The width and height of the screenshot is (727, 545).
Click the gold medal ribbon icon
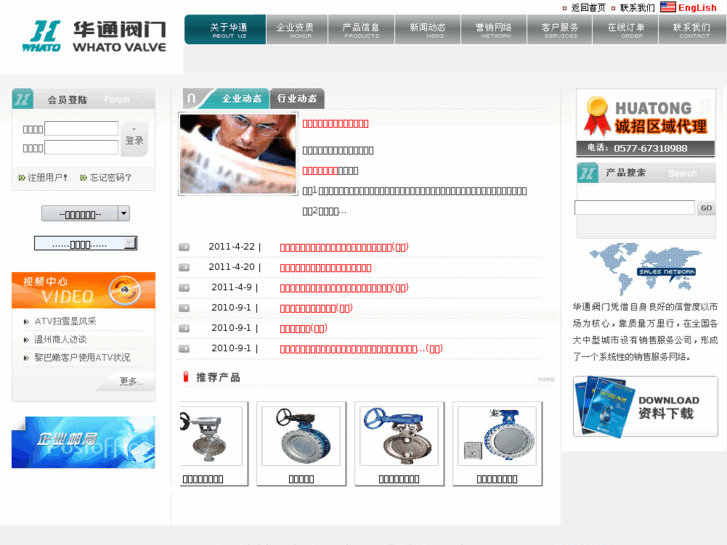[x=597, y=115]
